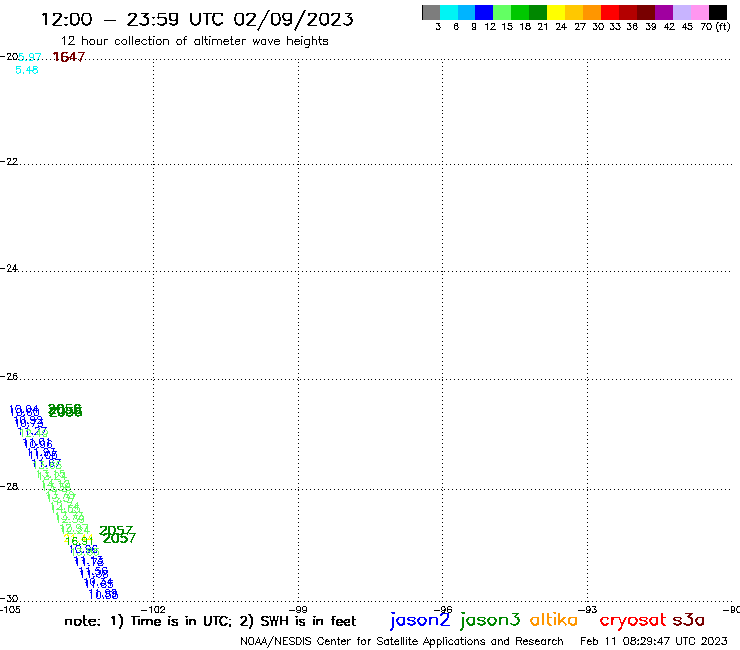The height and width of the screenshot is (650, 740).
Task: Click the bottom '10.88' blue wave height value
Action: (x=103, y=595)
